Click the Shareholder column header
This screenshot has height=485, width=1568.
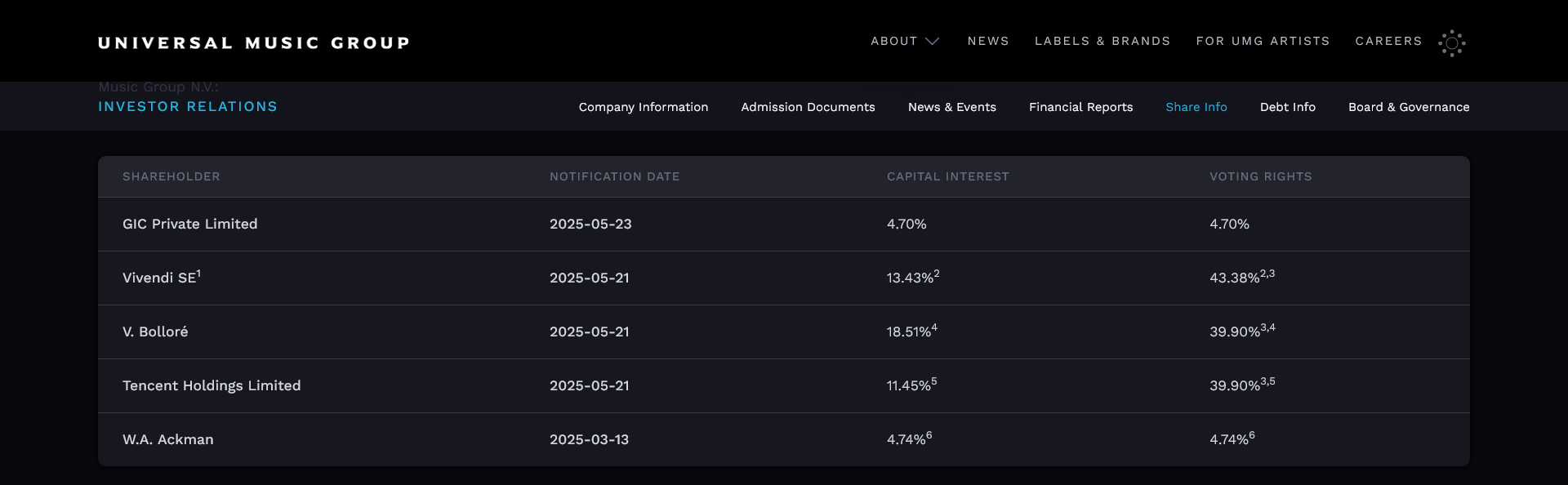[171, 176]
